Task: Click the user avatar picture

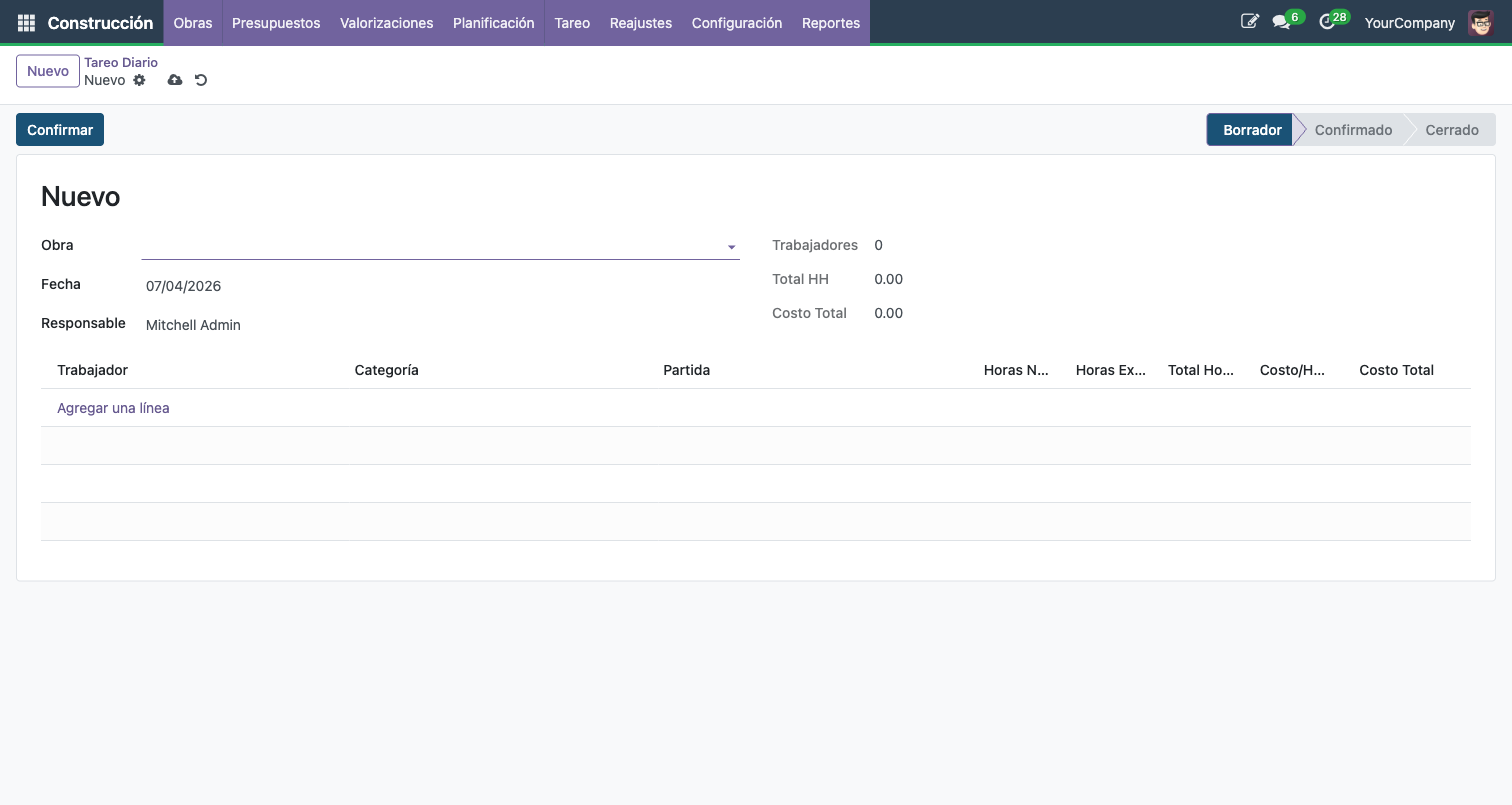Action: 1480,22
